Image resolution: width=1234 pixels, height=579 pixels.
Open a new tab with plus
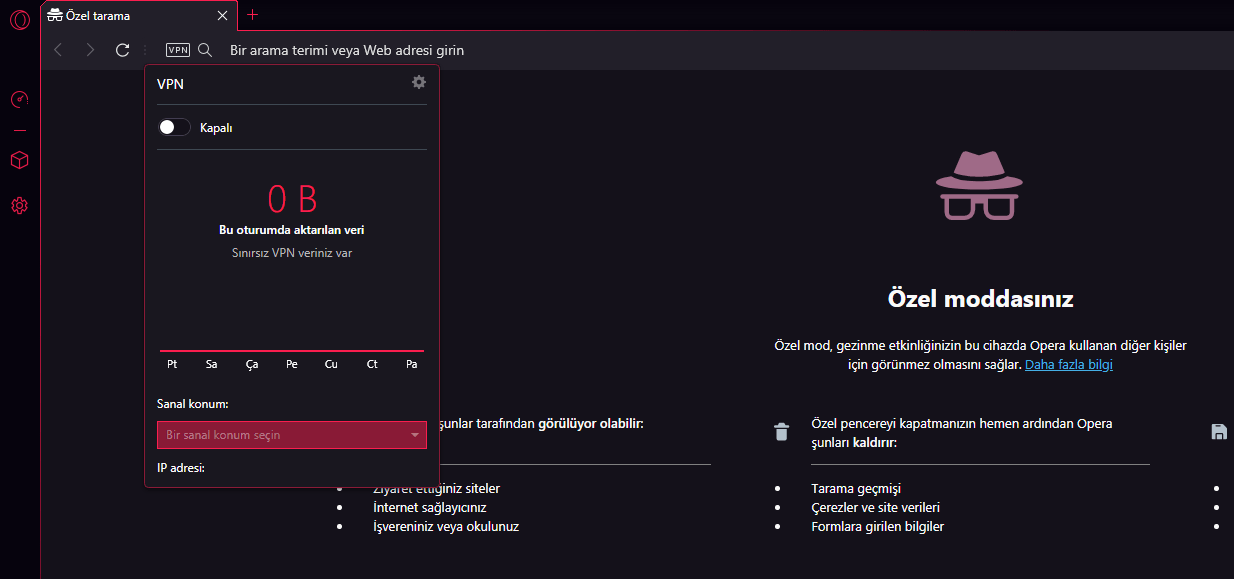tap(252, 15)
